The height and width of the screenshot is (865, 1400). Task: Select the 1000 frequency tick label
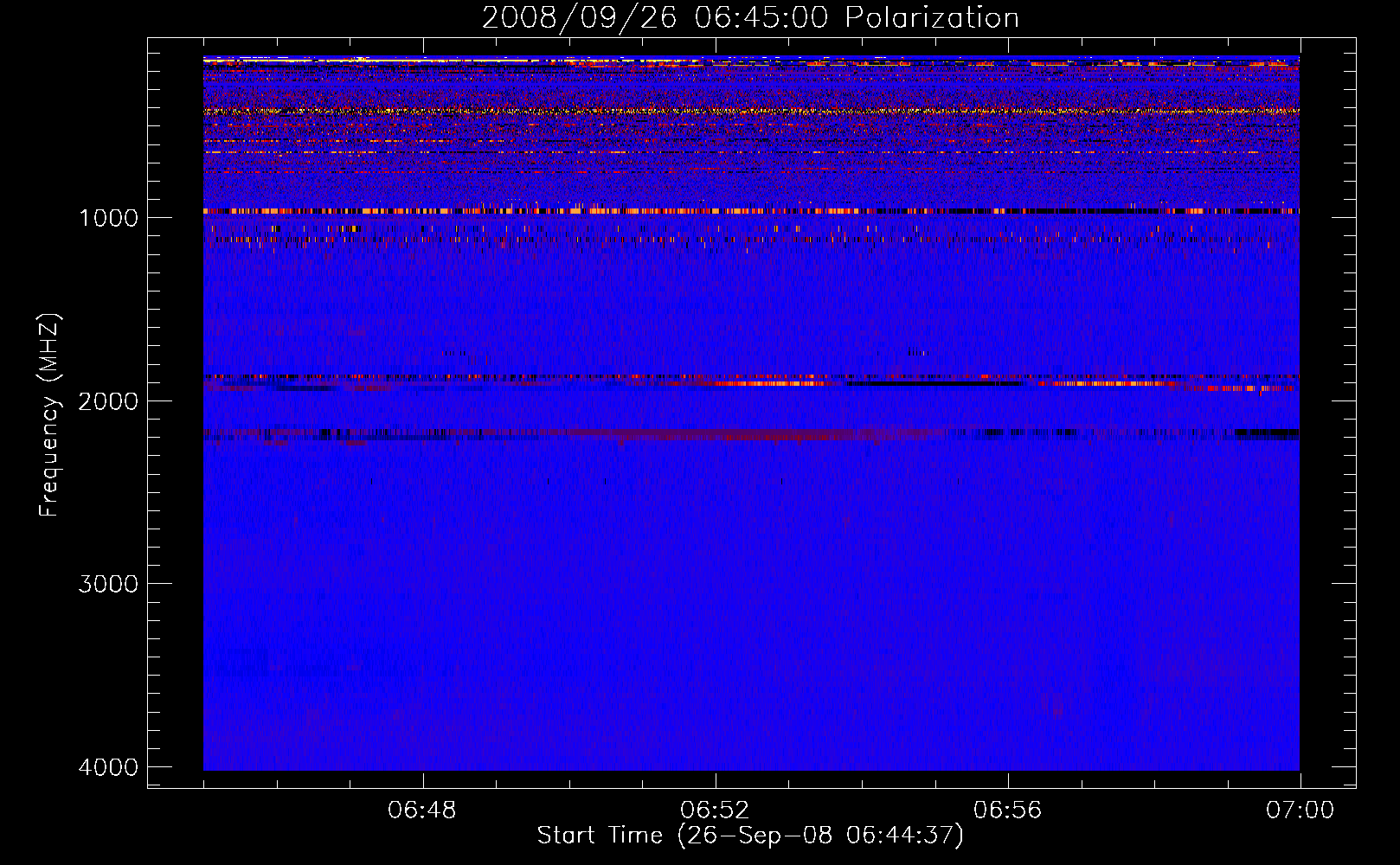pyautogui.click(x=108, y=217)
